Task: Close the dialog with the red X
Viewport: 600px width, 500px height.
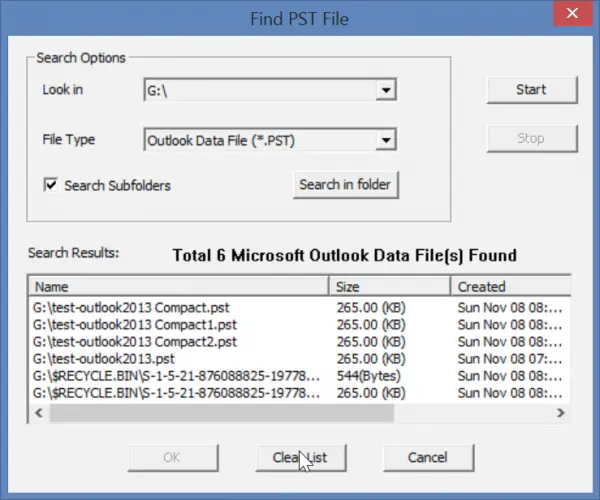Action: click(572, 13)
